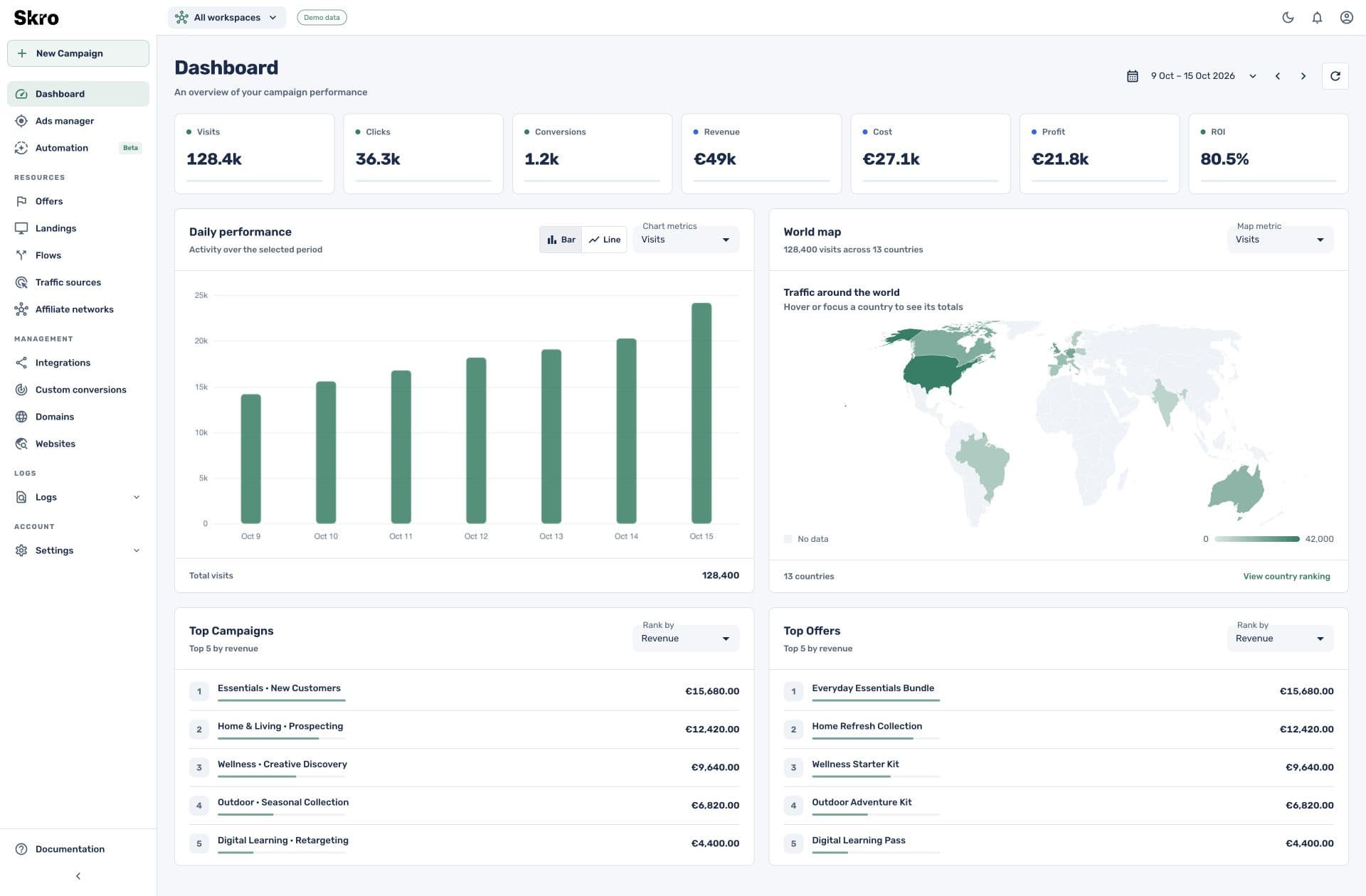Click the map legend gradient scale
1366x896 pixels.
tap(1256, 539)
